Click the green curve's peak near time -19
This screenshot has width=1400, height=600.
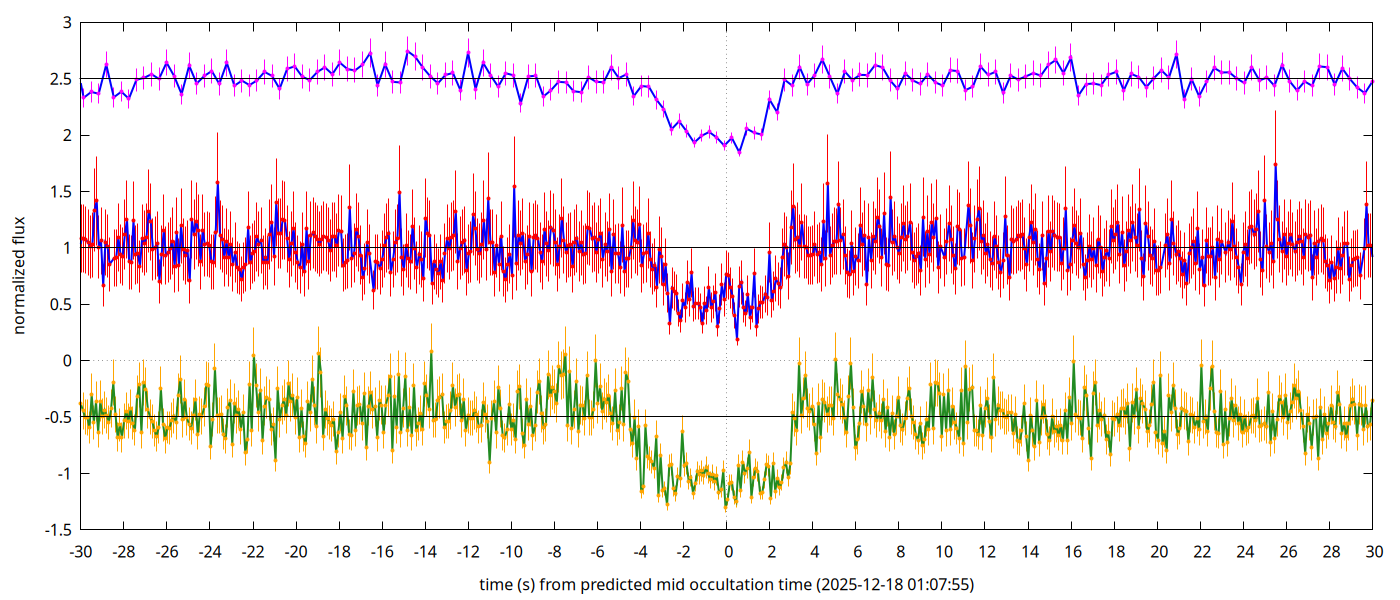(319, 352)
